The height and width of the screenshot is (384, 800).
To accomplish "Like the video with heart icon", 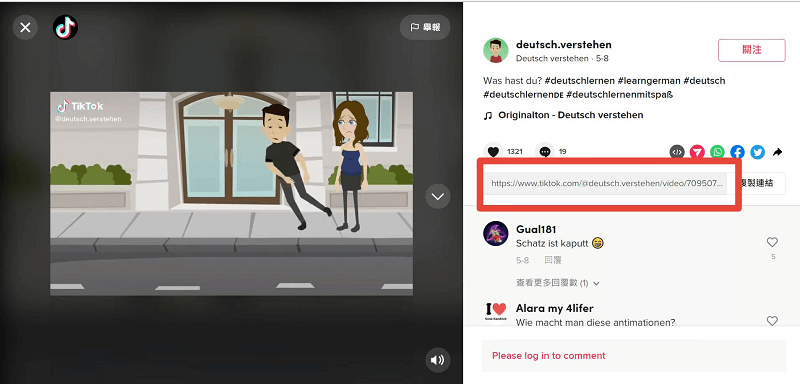I will coord(492,151).
